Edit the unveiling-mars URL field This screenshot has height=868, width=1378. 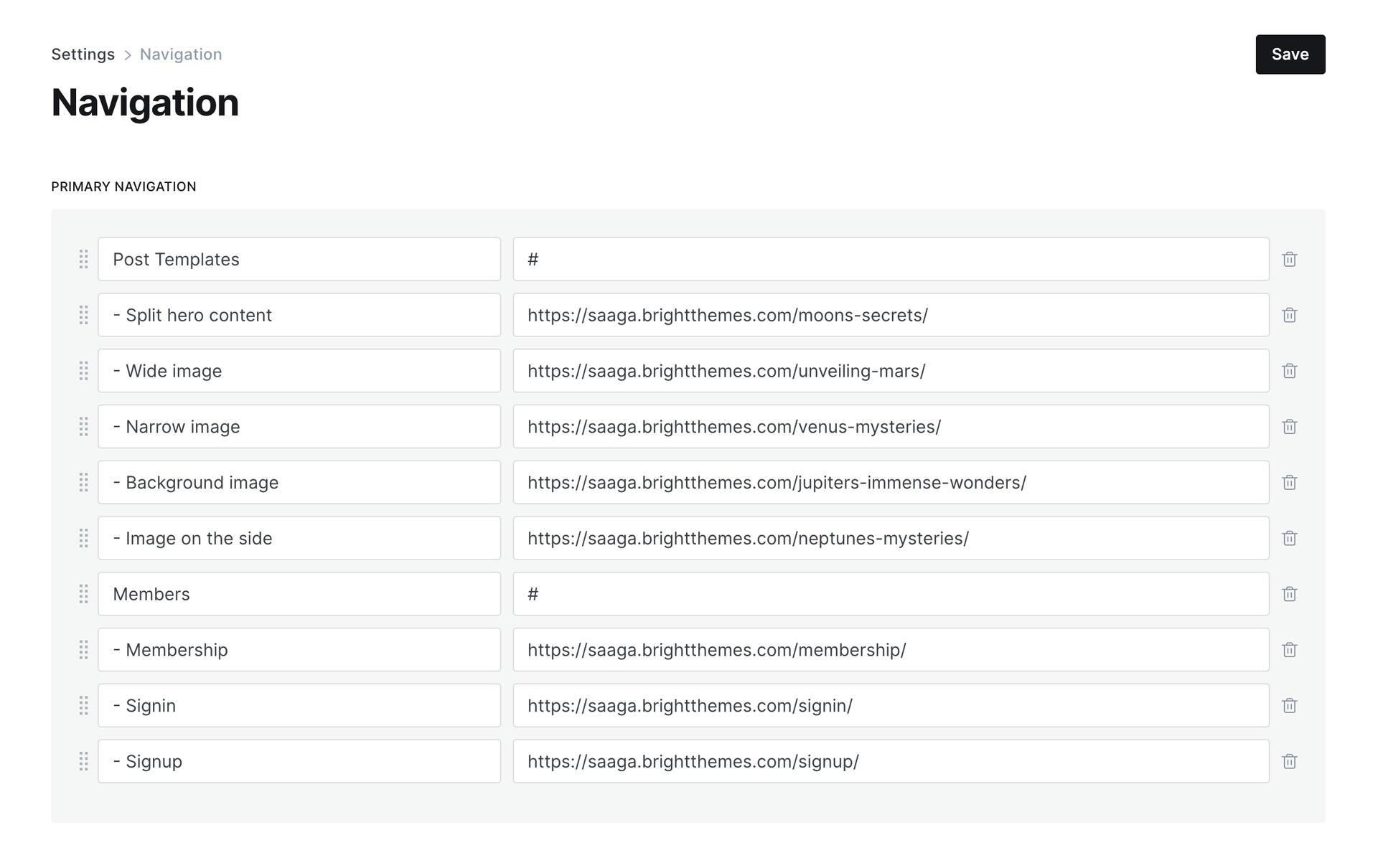coord(891,371)
